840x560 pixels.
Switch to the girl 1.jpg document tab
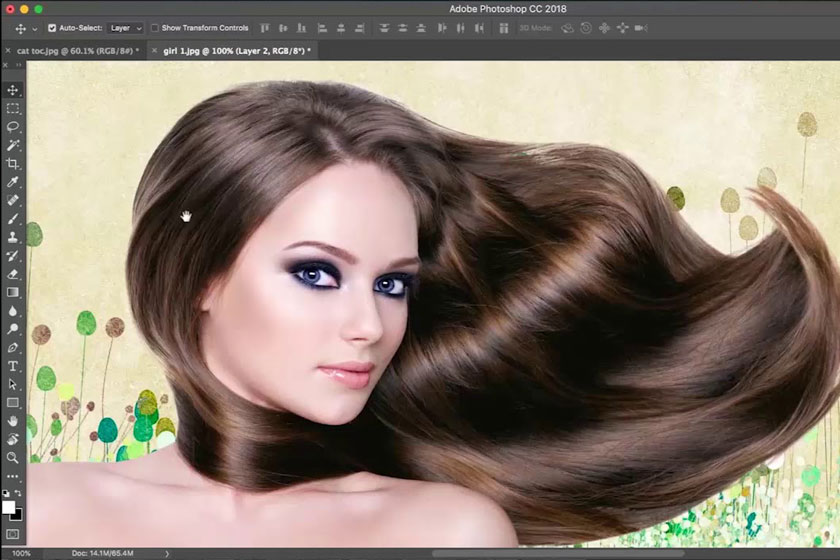(x=237, y=51)
